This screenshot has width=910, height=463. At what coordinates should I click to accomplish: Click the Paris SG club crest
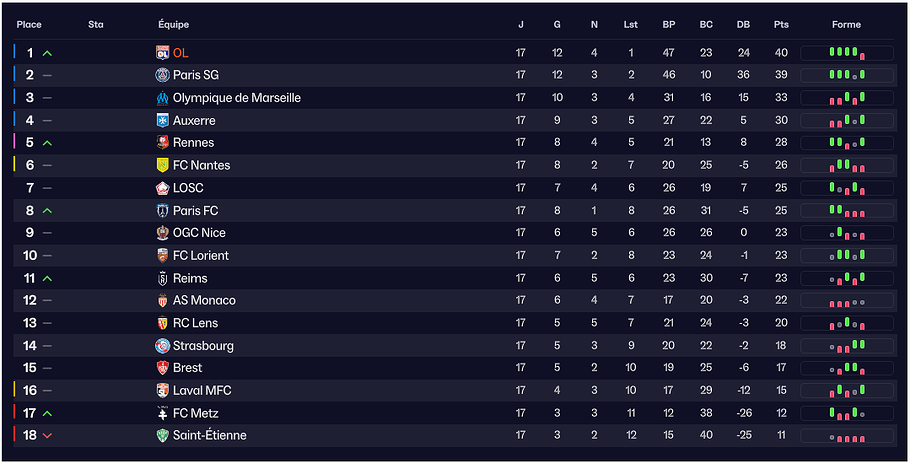(162, 75)
